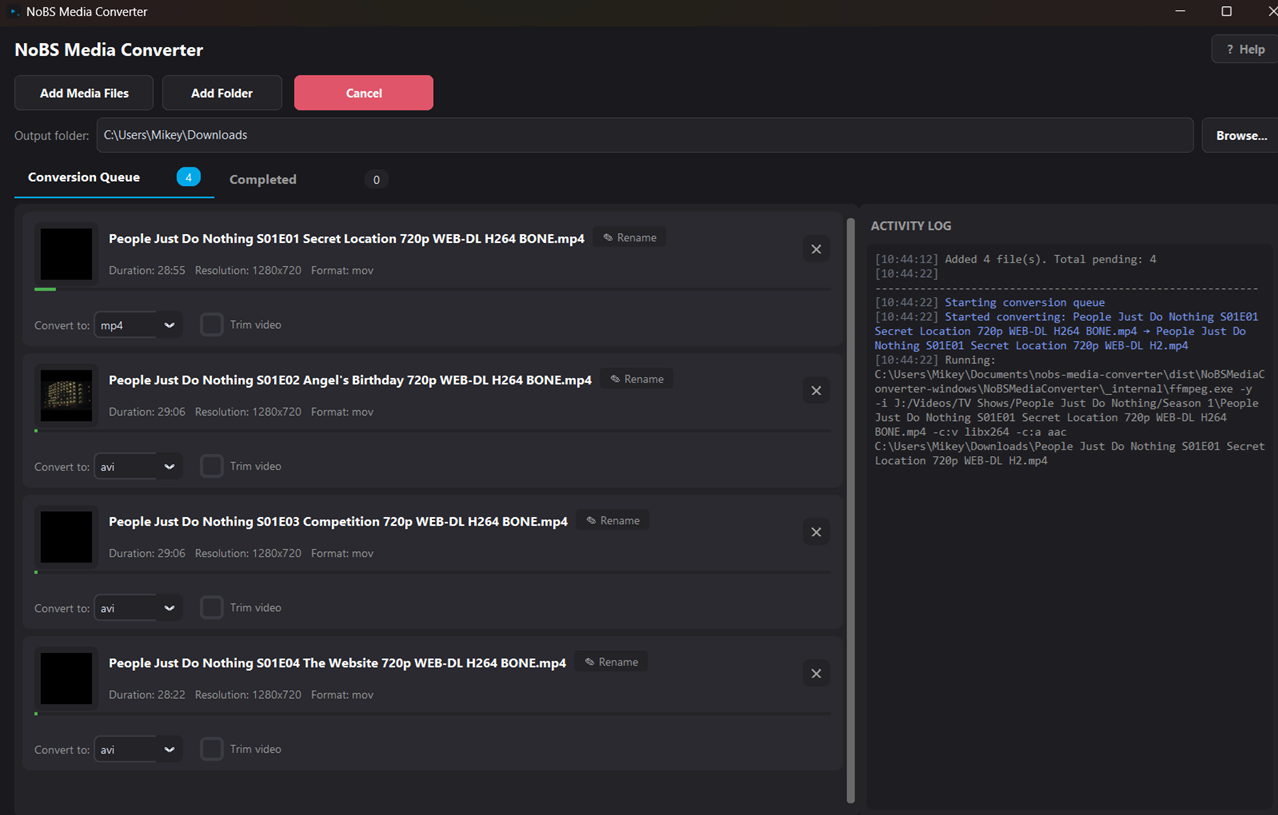Rename the S01E03 Competition file
Screen dimensions: 1278x815
pyautogui.click(x=612, y=520)
